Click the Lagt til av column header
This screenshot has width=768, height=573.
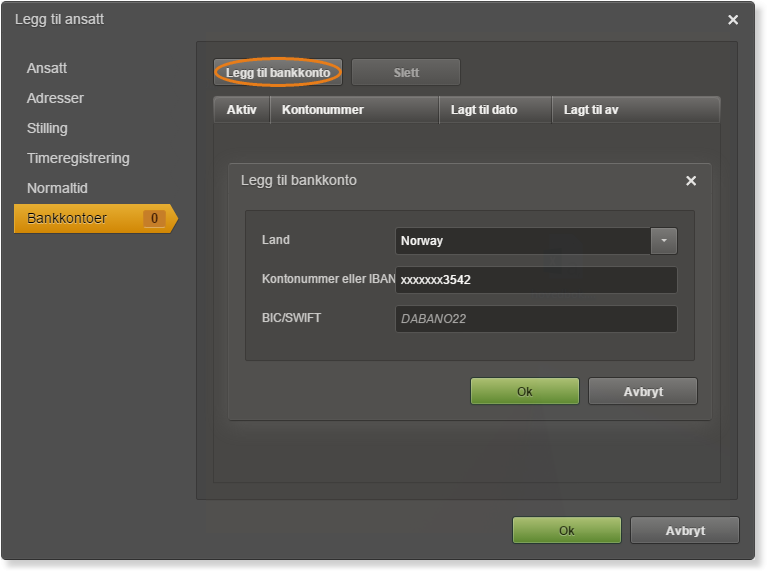pyautogui.click(x=636, y=110)
